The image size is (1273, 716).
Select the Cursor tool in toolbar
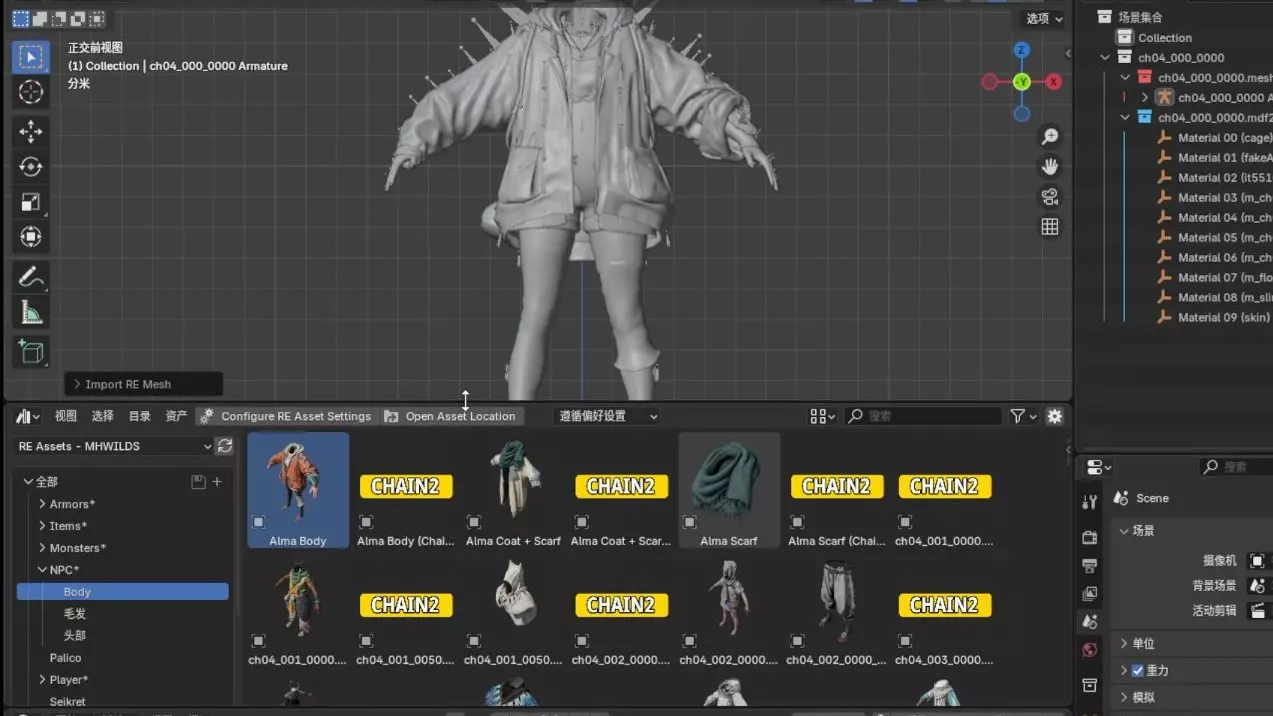(x=31, y=92)
